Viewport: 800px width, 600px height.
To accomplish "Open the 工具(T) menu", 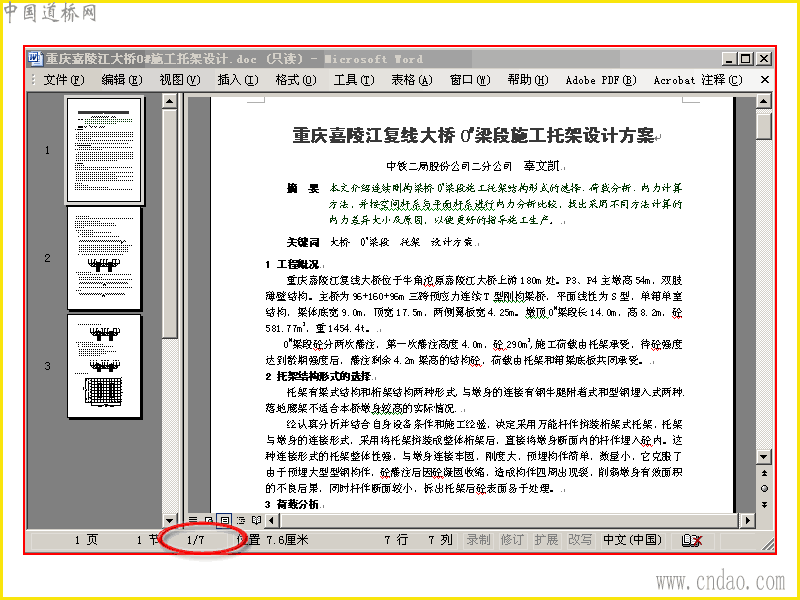I will pyautogui.click(x=354, y=80).
